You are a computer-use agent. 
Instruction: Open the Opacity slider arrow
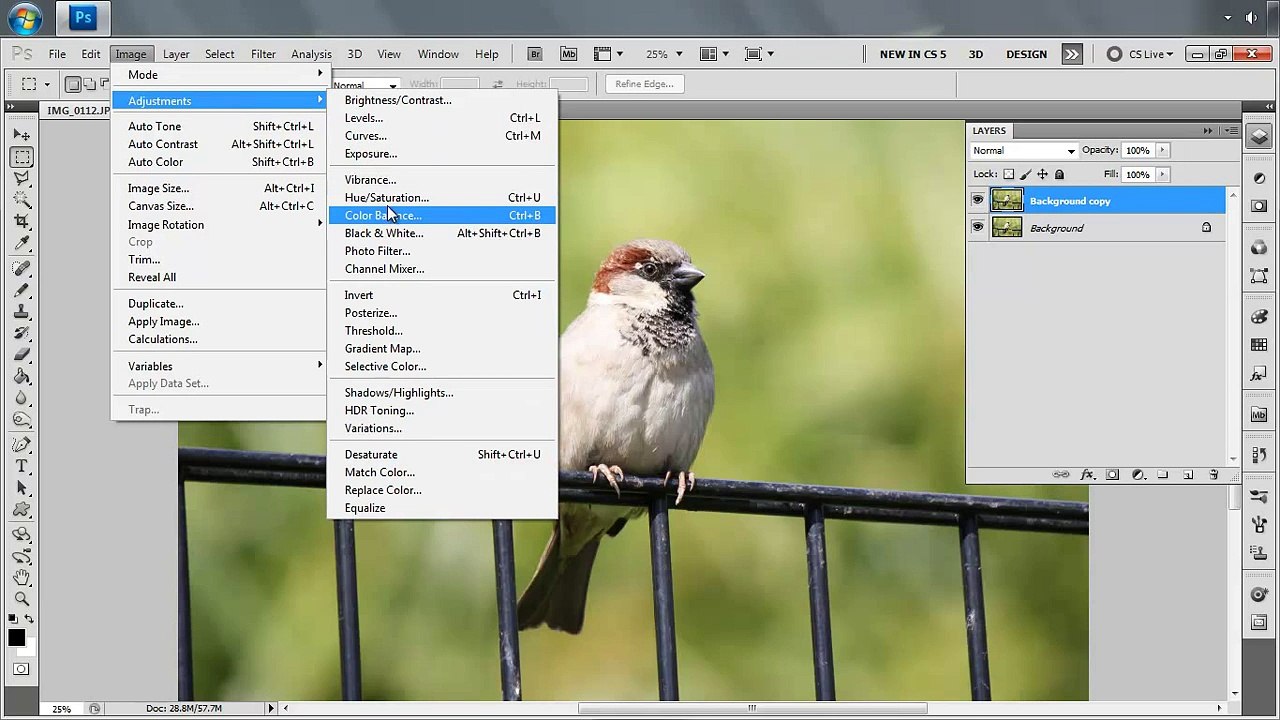coord(1162,150)
